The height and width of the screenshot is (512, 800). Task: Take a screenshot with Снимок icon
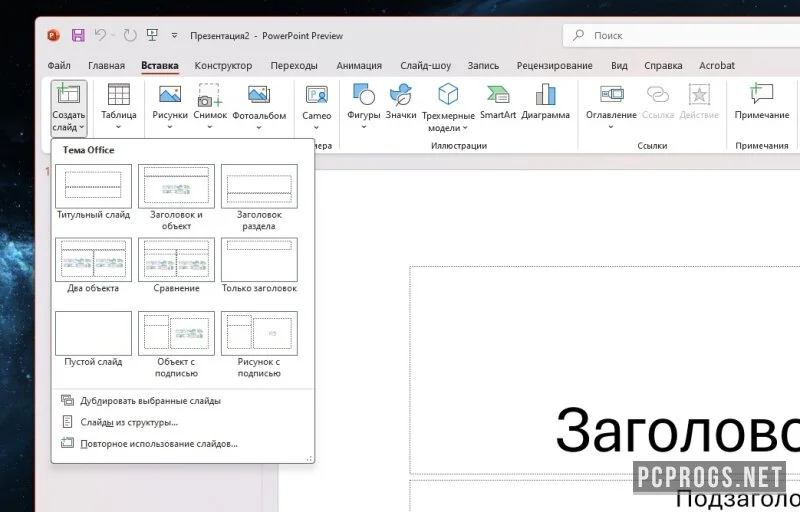210,95
